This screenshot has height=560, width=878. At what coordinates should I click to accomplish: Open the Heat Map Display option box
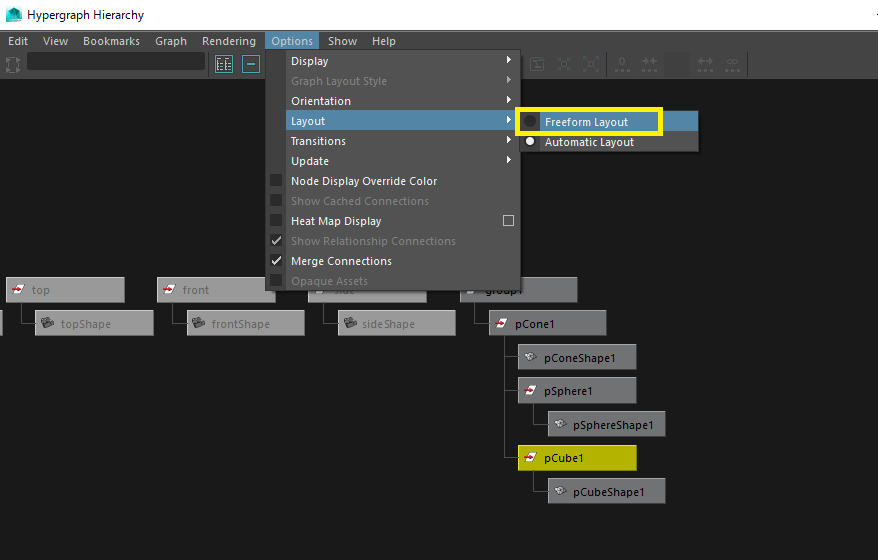click(x=508, y=221)
